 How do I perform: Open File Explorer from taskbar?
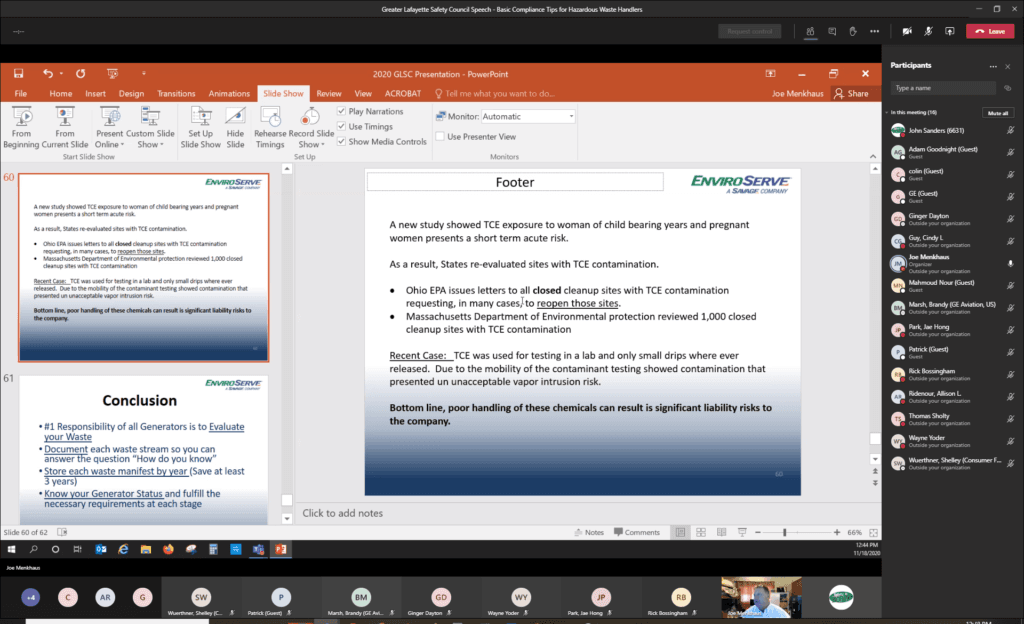(x=146, y=549)
